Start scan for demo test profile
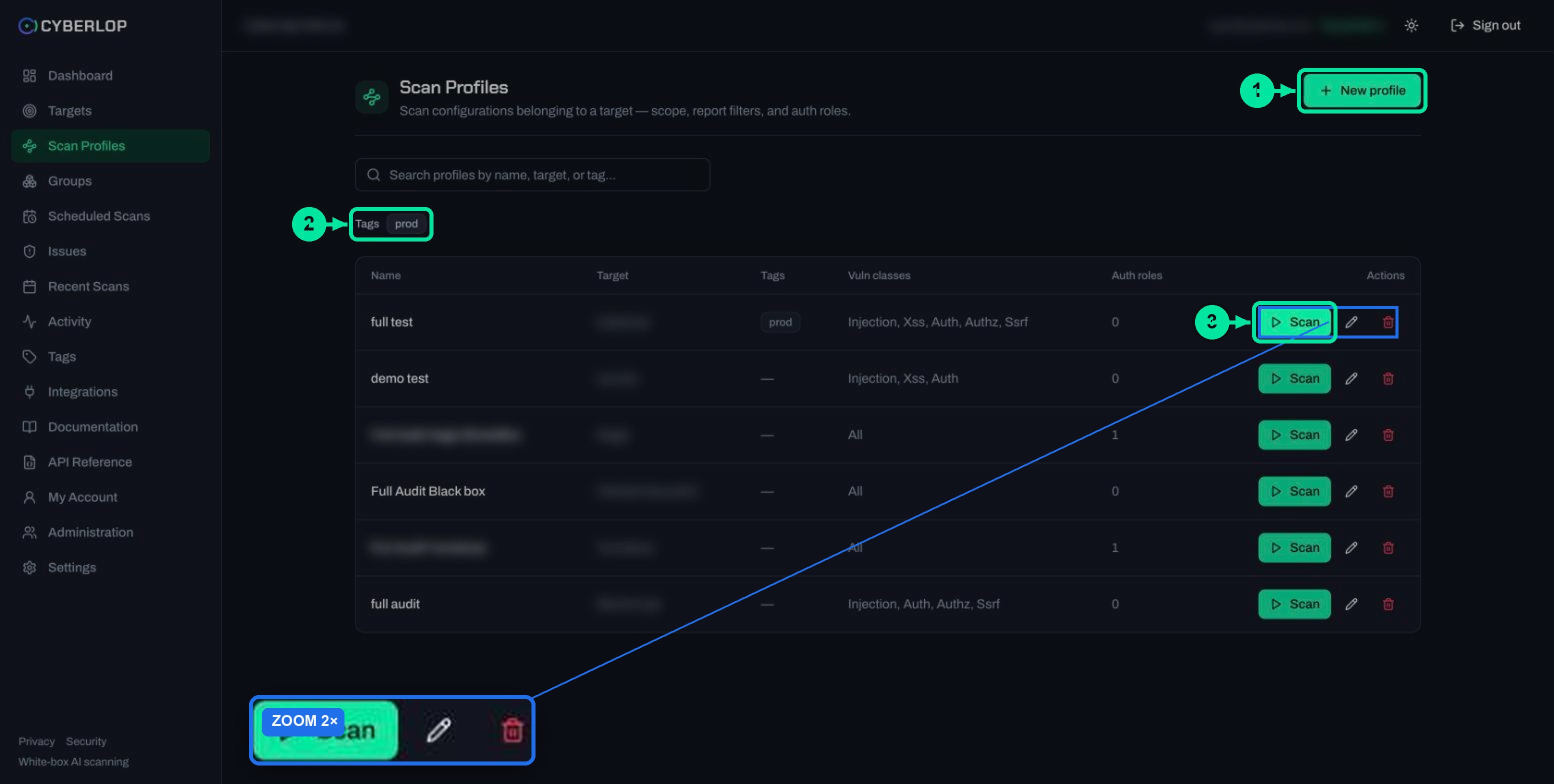The width and height of the screenshot is (1554, 784). coord(1294,378)
